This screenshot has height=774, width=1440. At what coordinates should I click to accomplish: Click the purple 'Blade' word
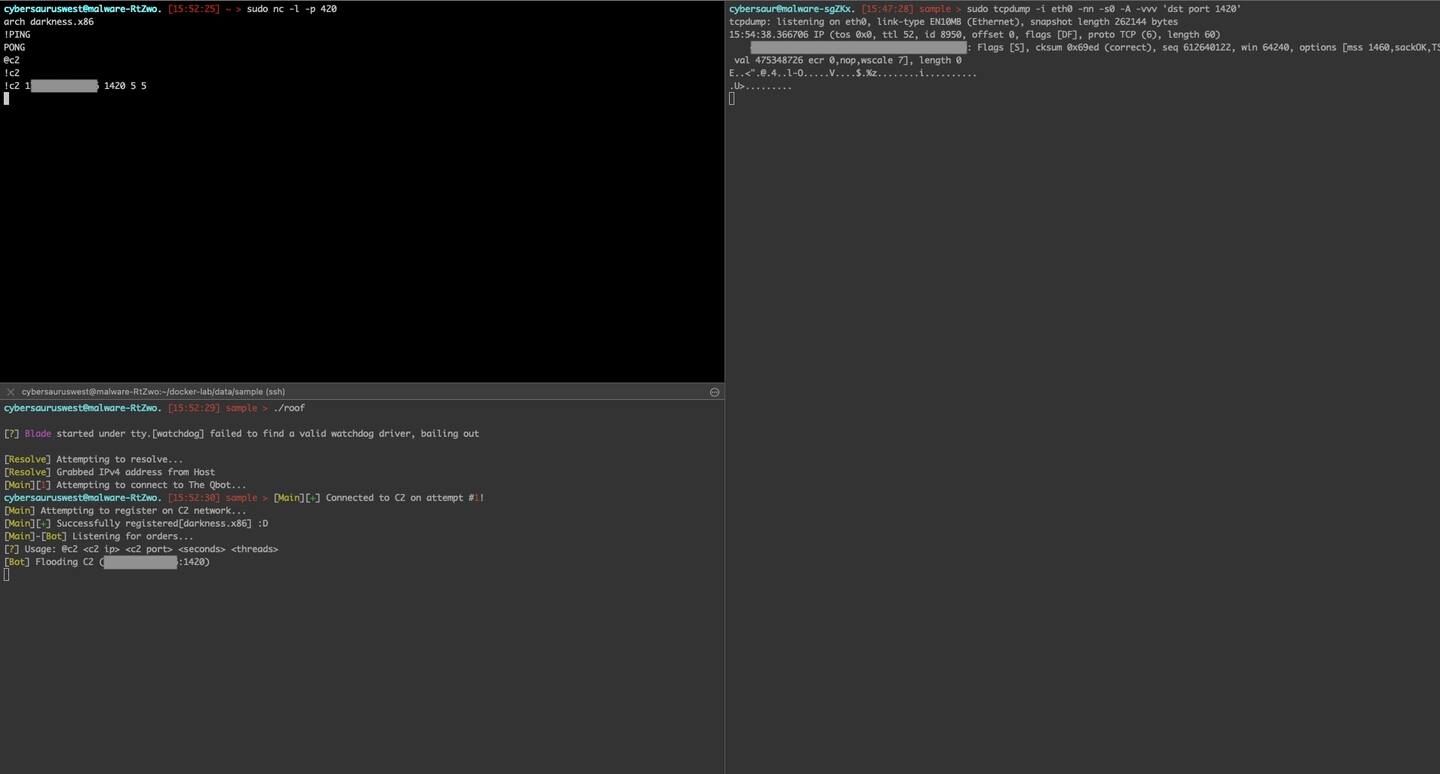pyautogui.click(x=38, y=434)
